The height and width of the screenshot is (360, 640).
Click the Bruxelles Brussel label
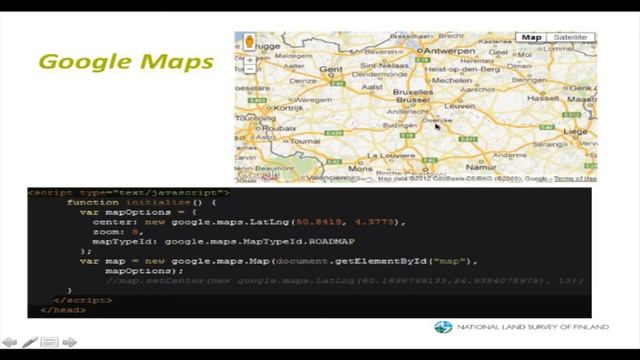tap(413, 96)
